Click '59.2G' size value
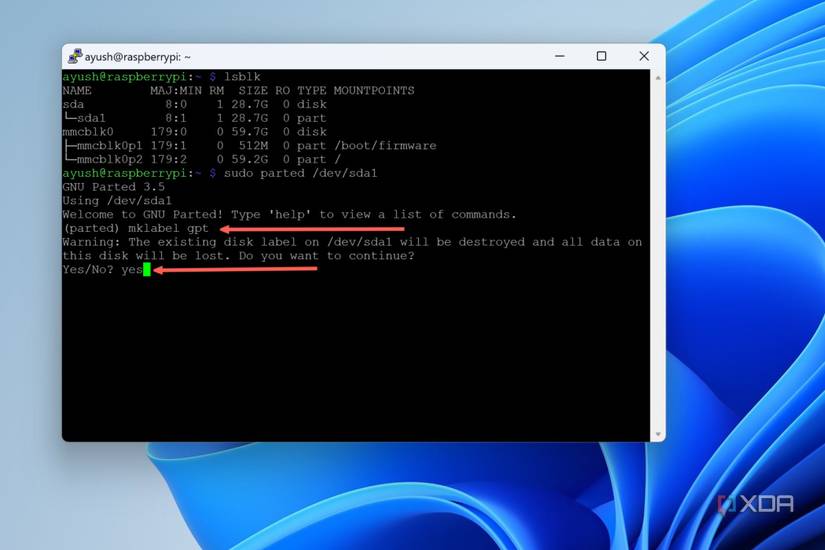825x550 pixels. [x=249, y=159]
